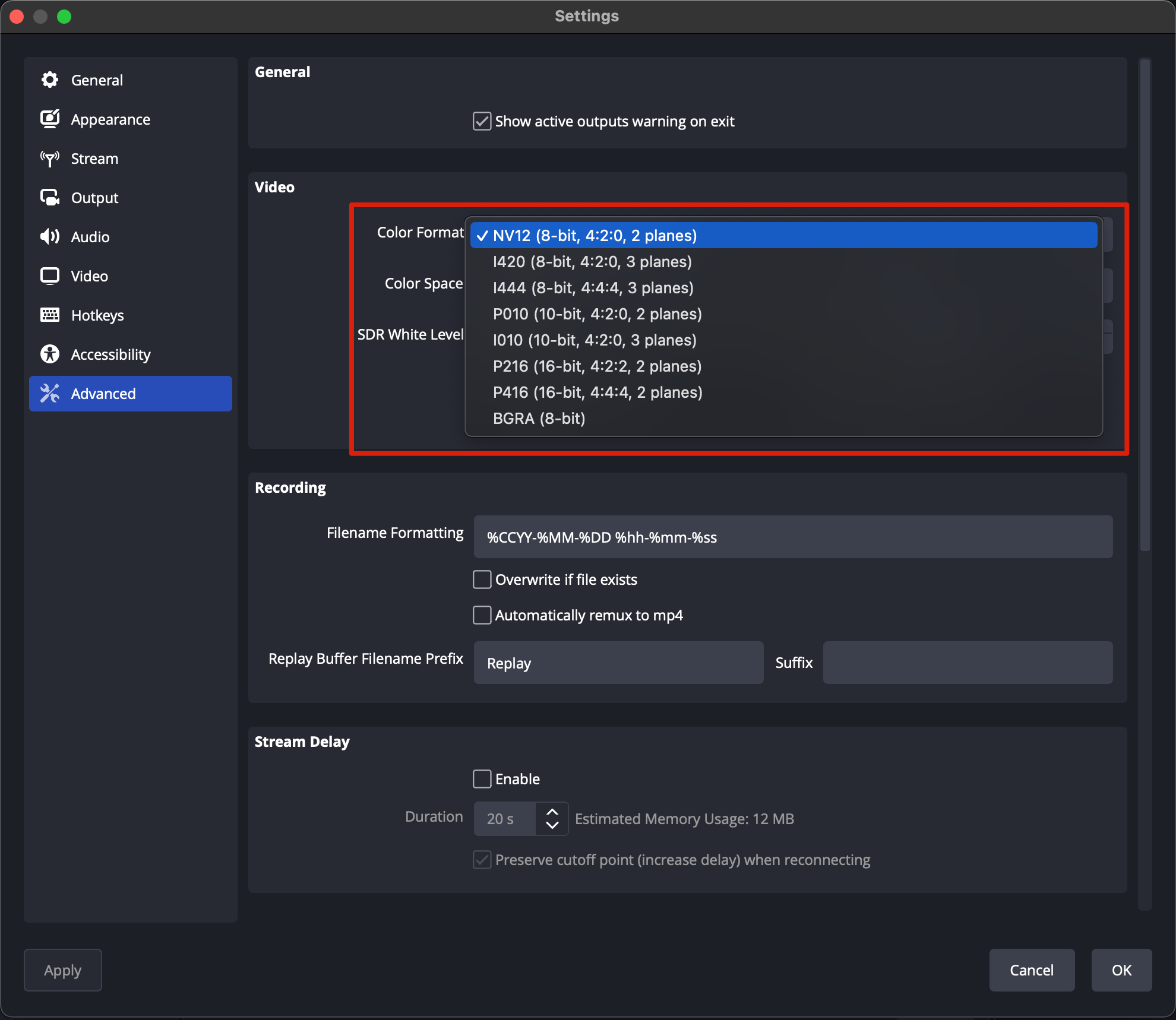1176x1020 pixels.
Task: Click the Apply button
Action: (63, 970)
